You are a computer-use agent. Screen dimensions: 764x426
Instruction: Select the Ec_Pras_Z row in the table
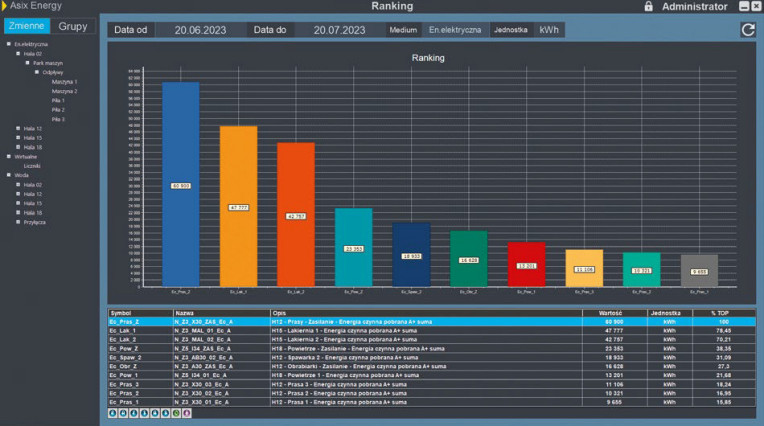(x=432, y=322)
